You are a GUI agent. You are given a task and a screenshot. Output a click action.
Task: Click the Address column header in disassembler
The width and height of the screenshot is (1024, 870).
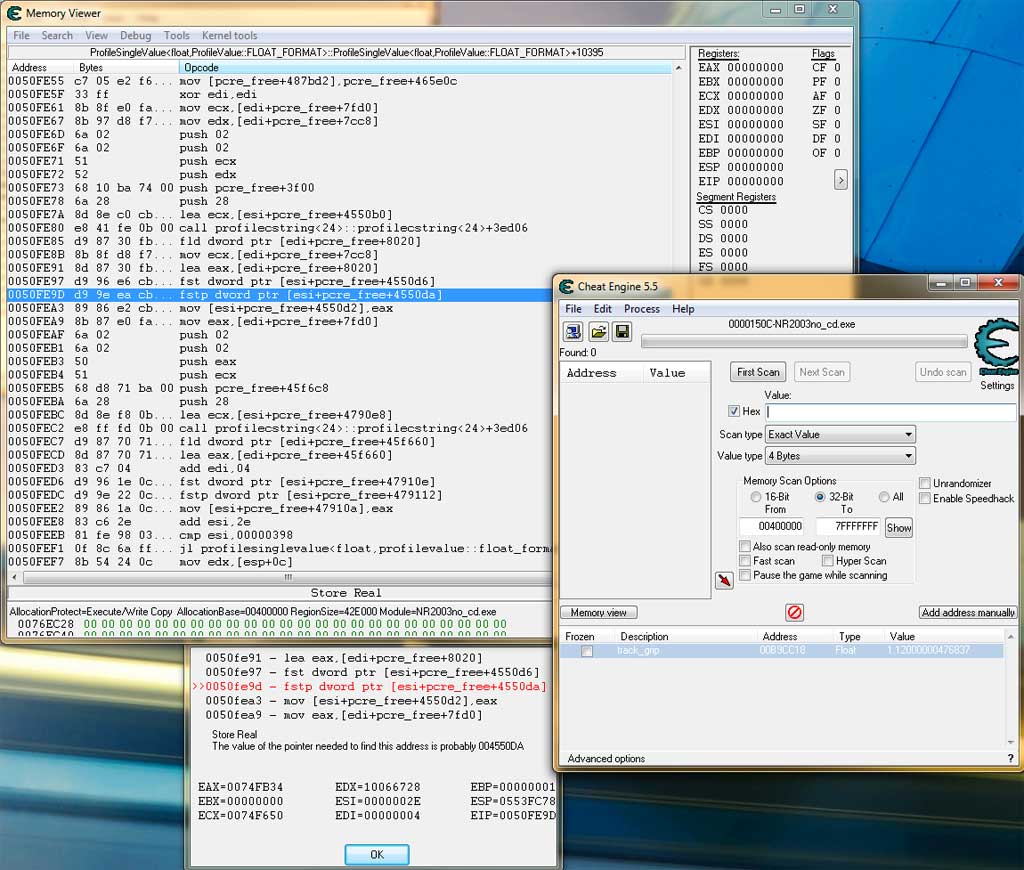click(40, 67)
